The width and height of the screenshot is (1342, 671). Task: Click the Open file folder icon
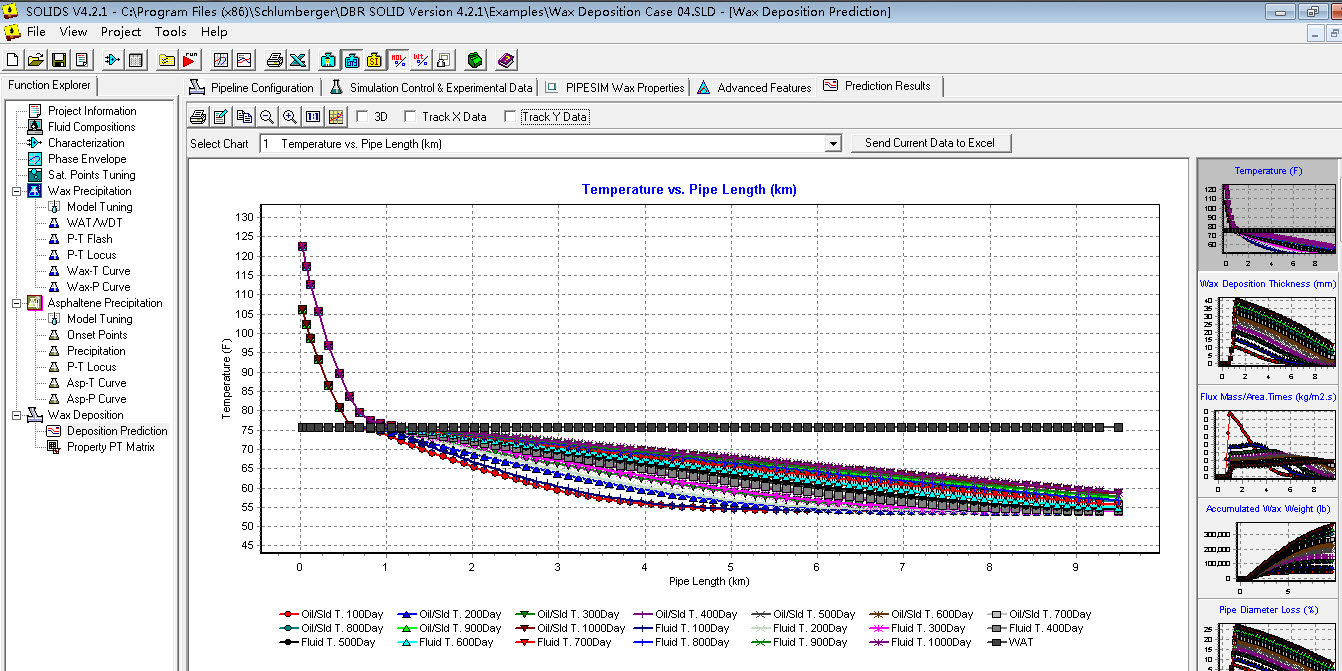36,60
